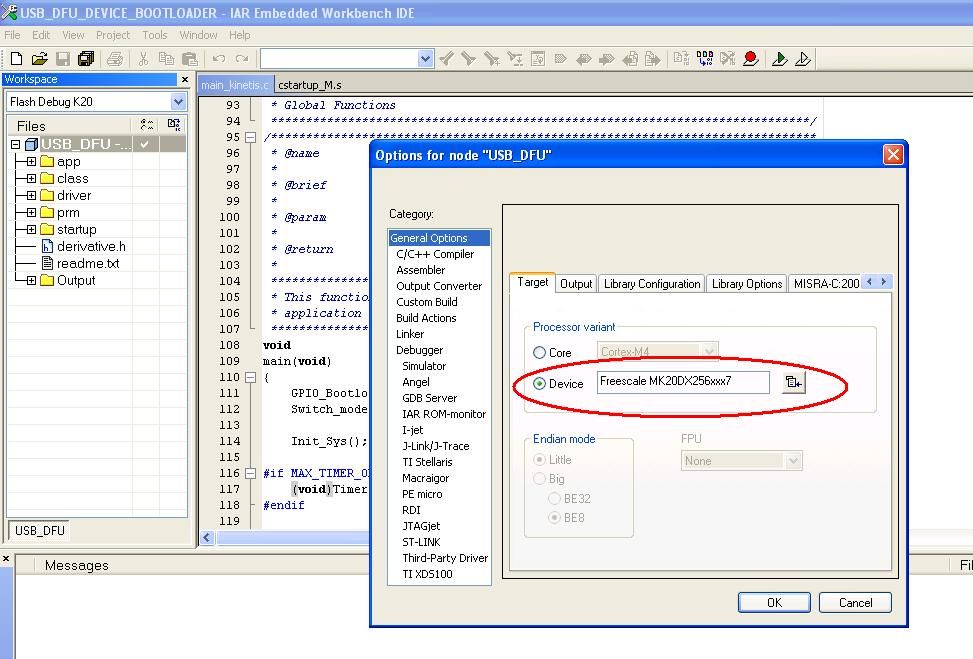The width and height of the screenshot is (973, 659).
Task: Click the Stop Build icon
Action: pyautogui.click(x=728, y=59)
